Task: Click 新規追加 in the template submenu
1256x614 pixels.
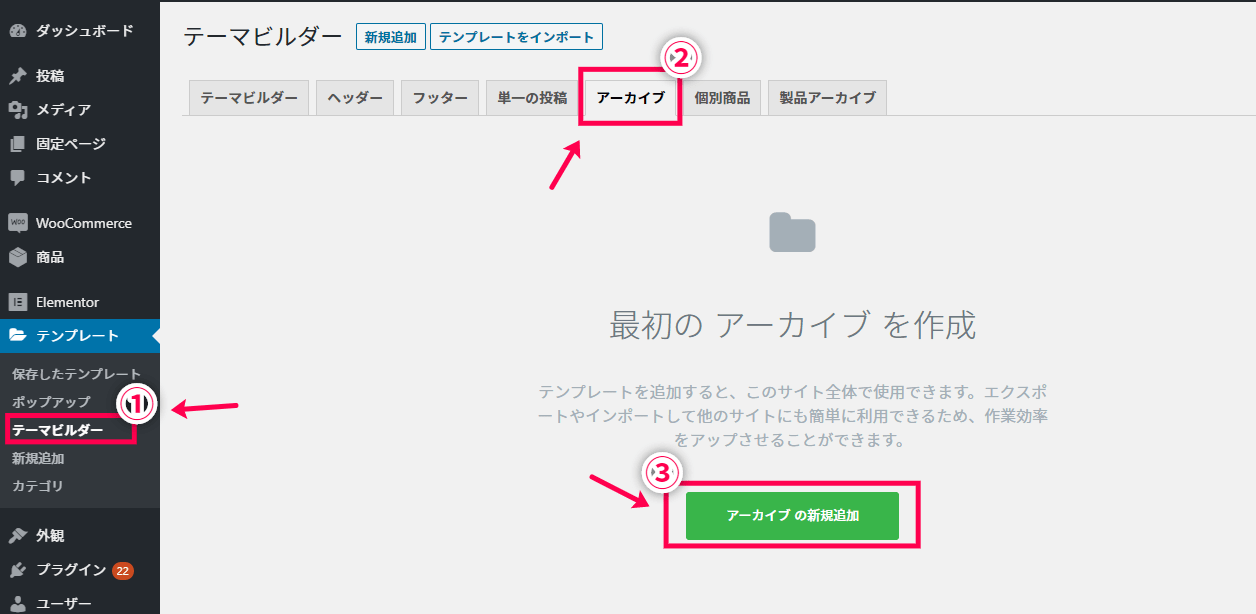Action: pos(38,458)
